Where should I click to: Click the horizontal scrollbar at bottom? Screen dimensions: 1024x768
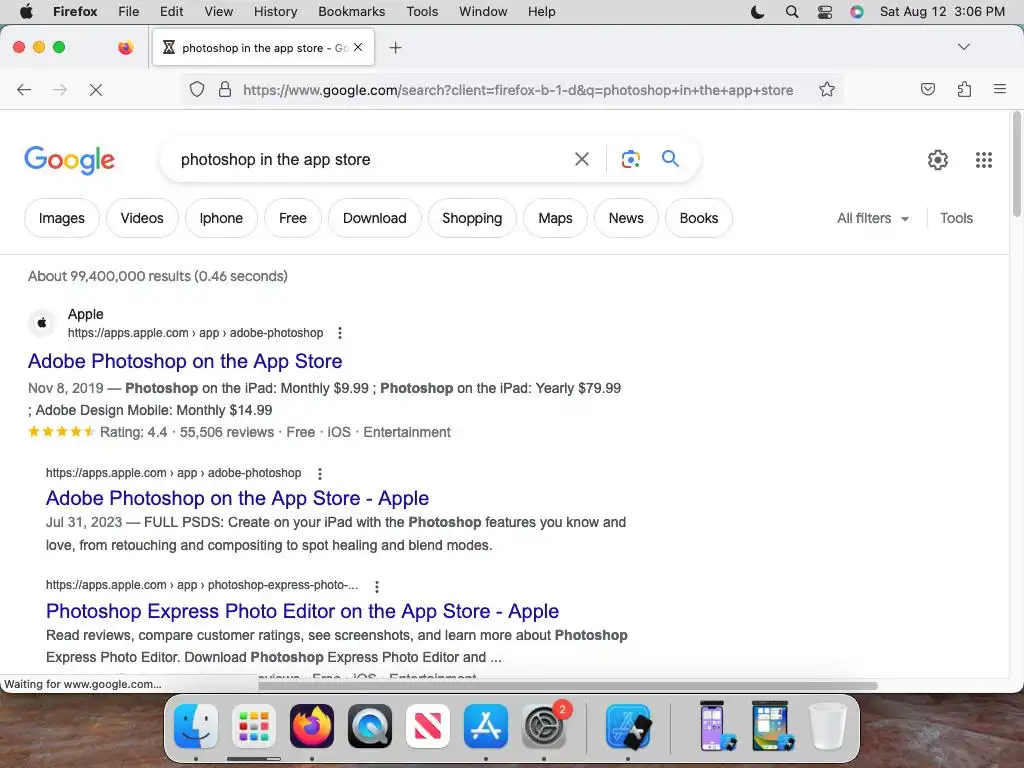click(567, 686)
